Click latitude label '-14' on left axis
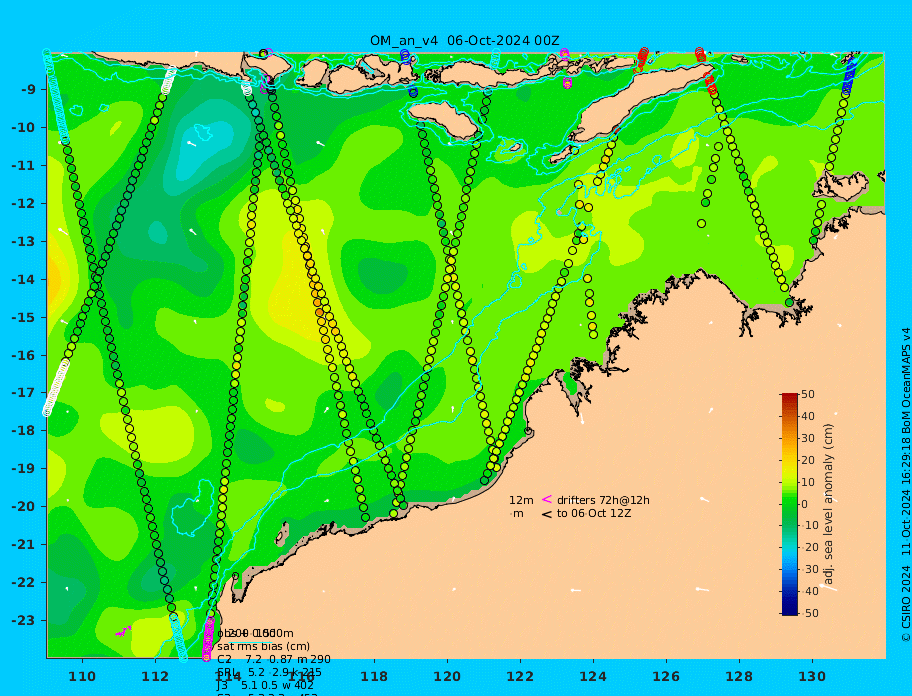This screenshot has width=912, height=696. coord(24,280)
